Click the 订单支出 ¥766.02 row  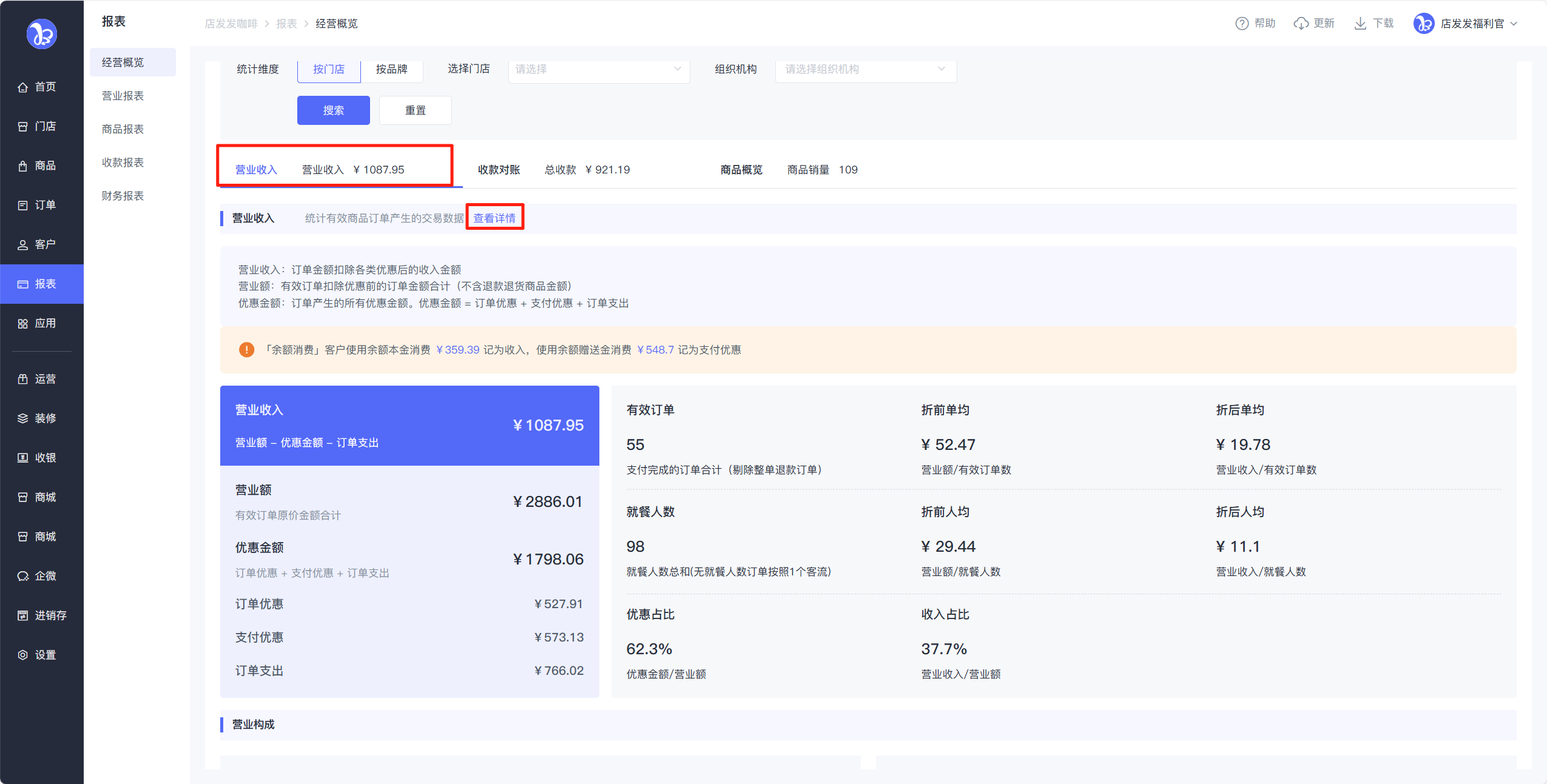[409, 671]
